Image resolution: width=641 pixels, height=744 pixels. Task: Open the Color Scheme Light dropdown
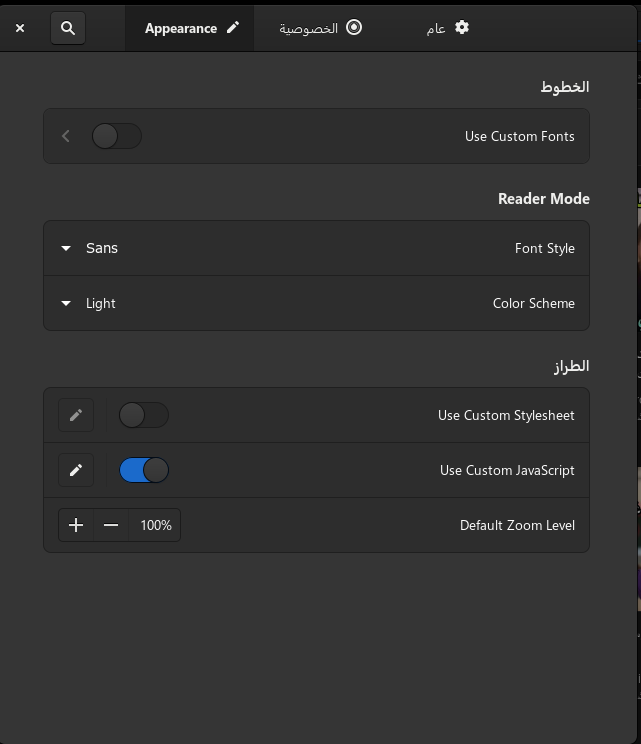[x=89, y=303]
